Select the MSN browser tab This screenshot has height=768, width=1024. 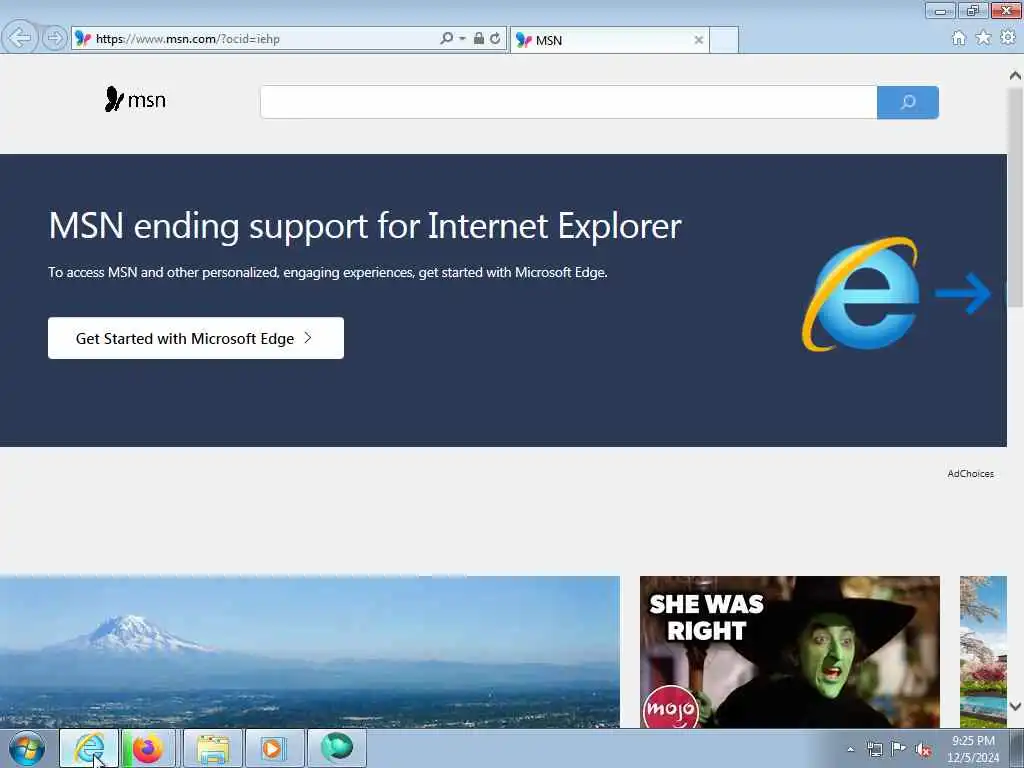point(609,40)
